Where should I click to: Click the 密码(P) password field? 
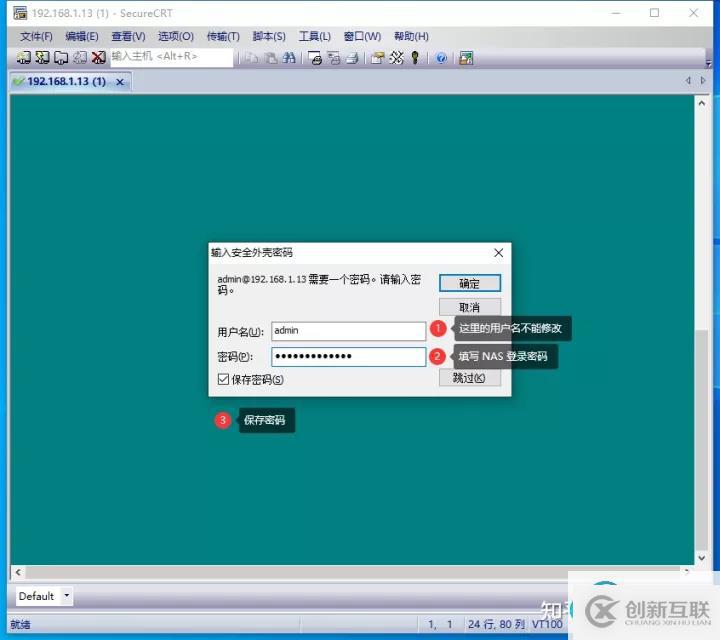349,357
